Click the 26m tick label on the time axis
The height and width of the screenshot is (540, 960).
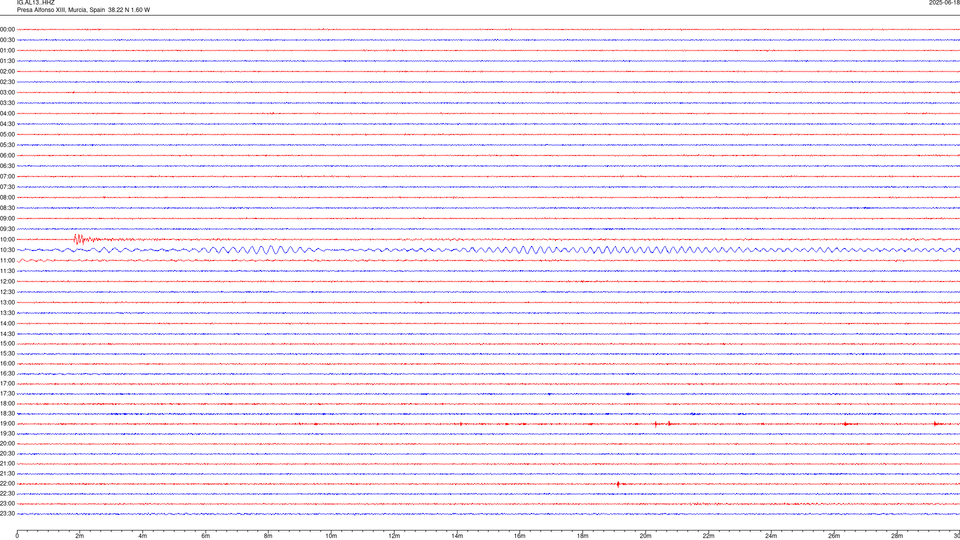coord(834,536)
